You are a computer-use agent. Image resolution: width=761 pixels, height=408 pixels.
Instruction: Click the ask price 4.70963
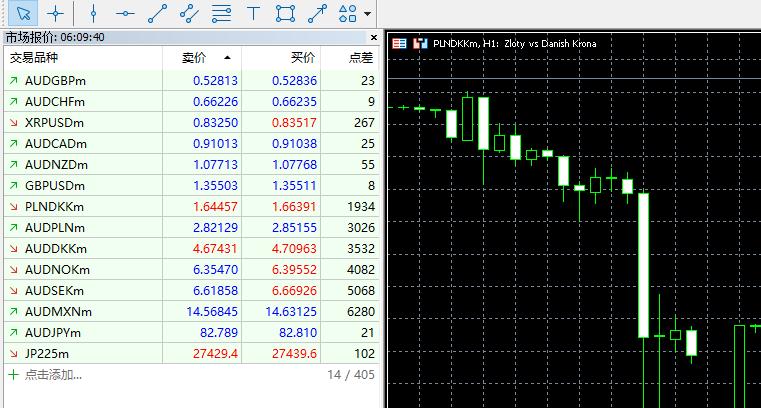[x=295, y=248]
